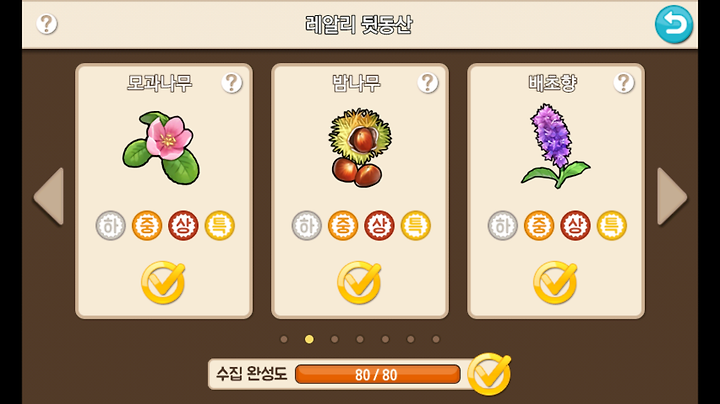Toggle the gold checkmark on 밤나무 card

(x=359, y=282)
